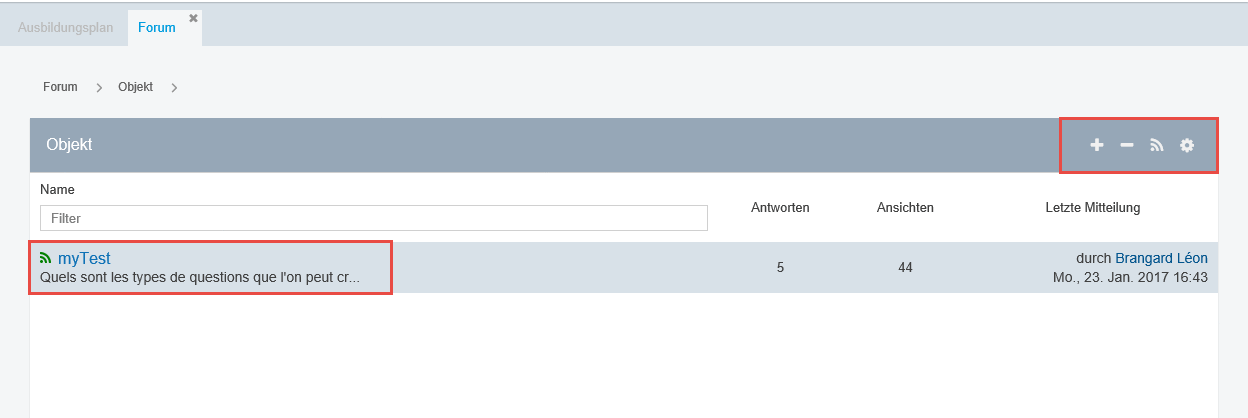This screenshot has width=1248, height=418.
Task: Click green RSS icon beside myTest
Action: 45,258
